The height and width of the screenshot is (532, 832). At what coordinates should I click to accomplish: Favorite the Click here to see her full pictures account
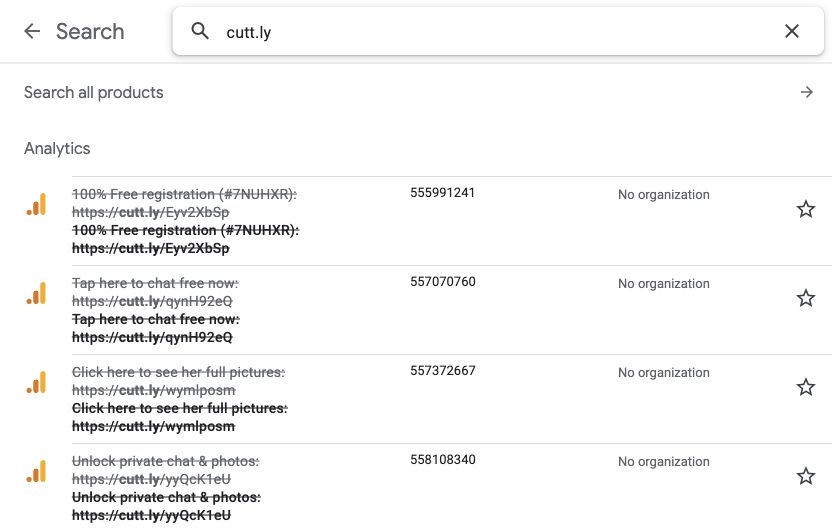[805, 387]
